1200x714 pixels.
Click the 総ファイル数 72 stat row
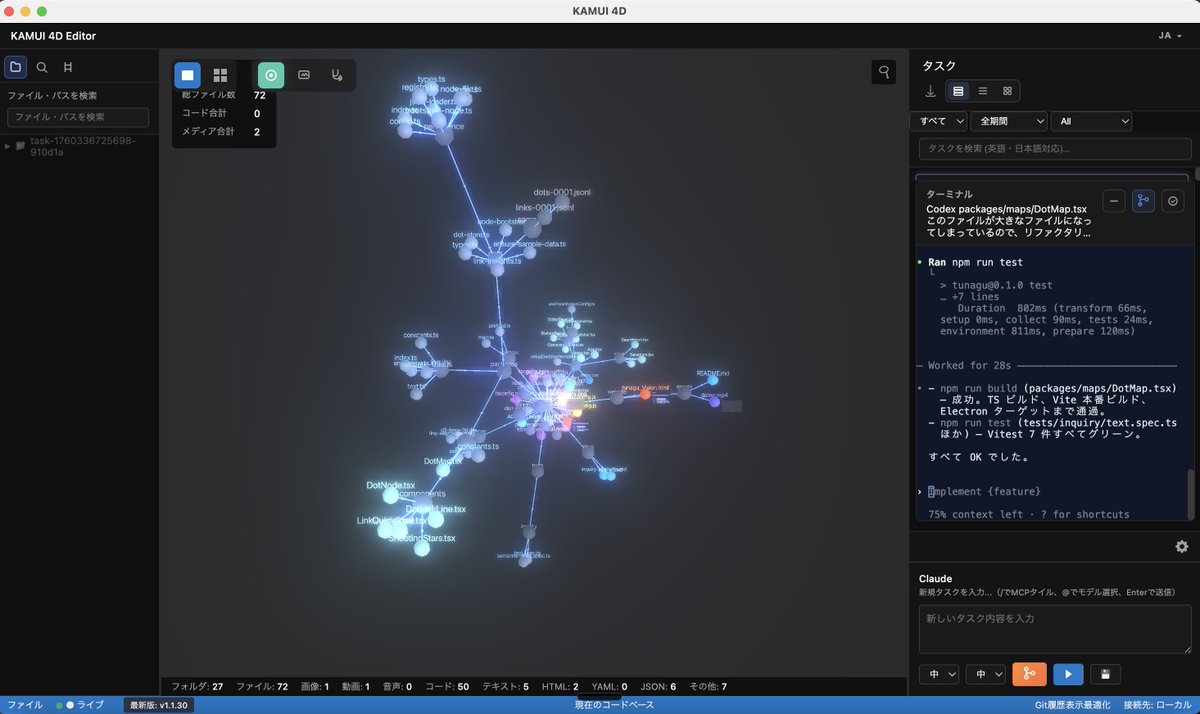222,95
